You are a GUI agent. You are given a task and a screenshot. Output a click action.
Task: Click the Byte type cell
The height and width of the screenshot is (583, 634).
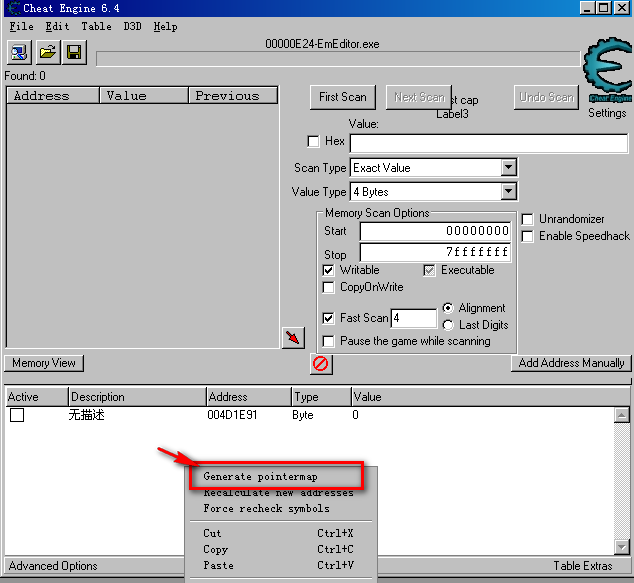[303, 415]
